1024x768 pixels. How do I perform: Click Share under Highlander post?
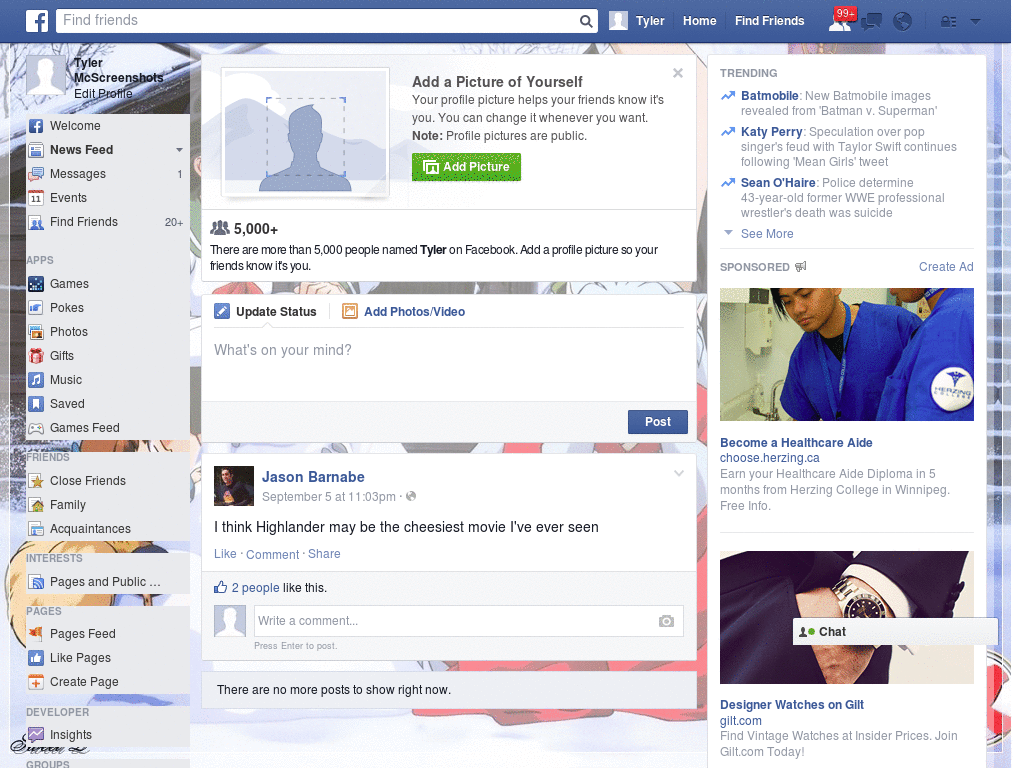click(x=324, y=554)
